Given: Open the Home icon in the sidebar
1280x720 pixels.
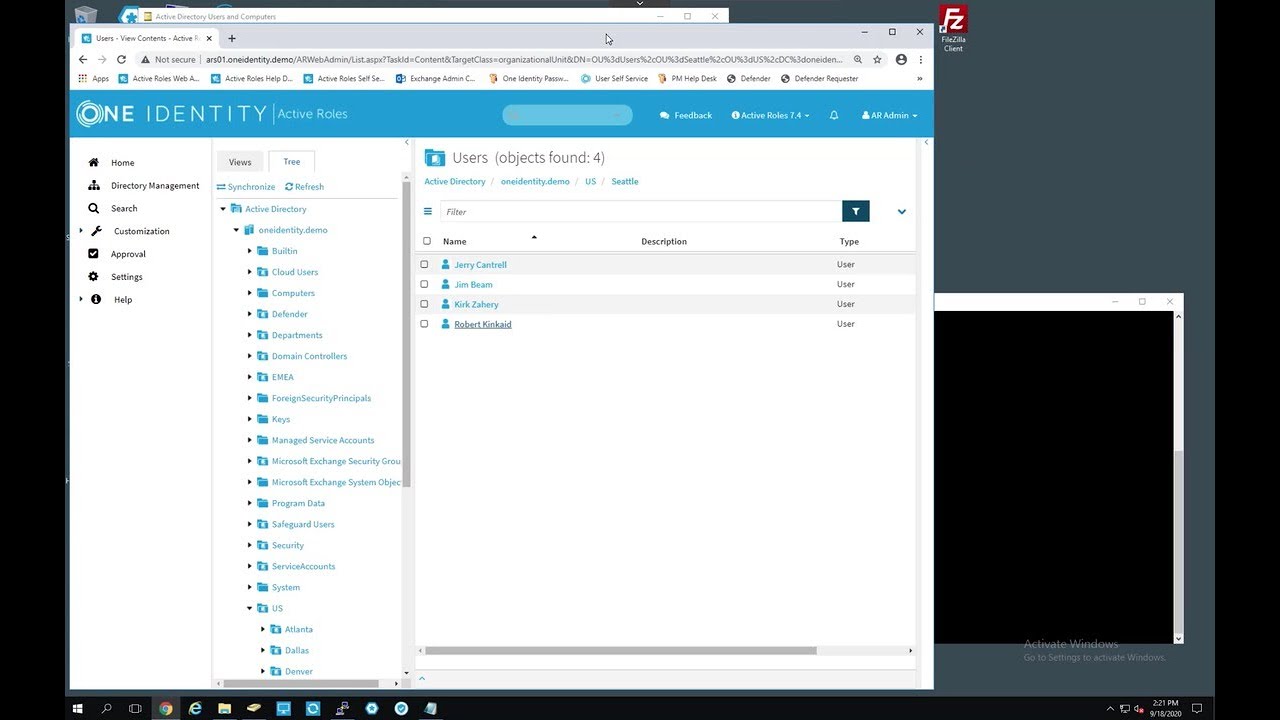Looking at the screenshot, I should (93, 162).
